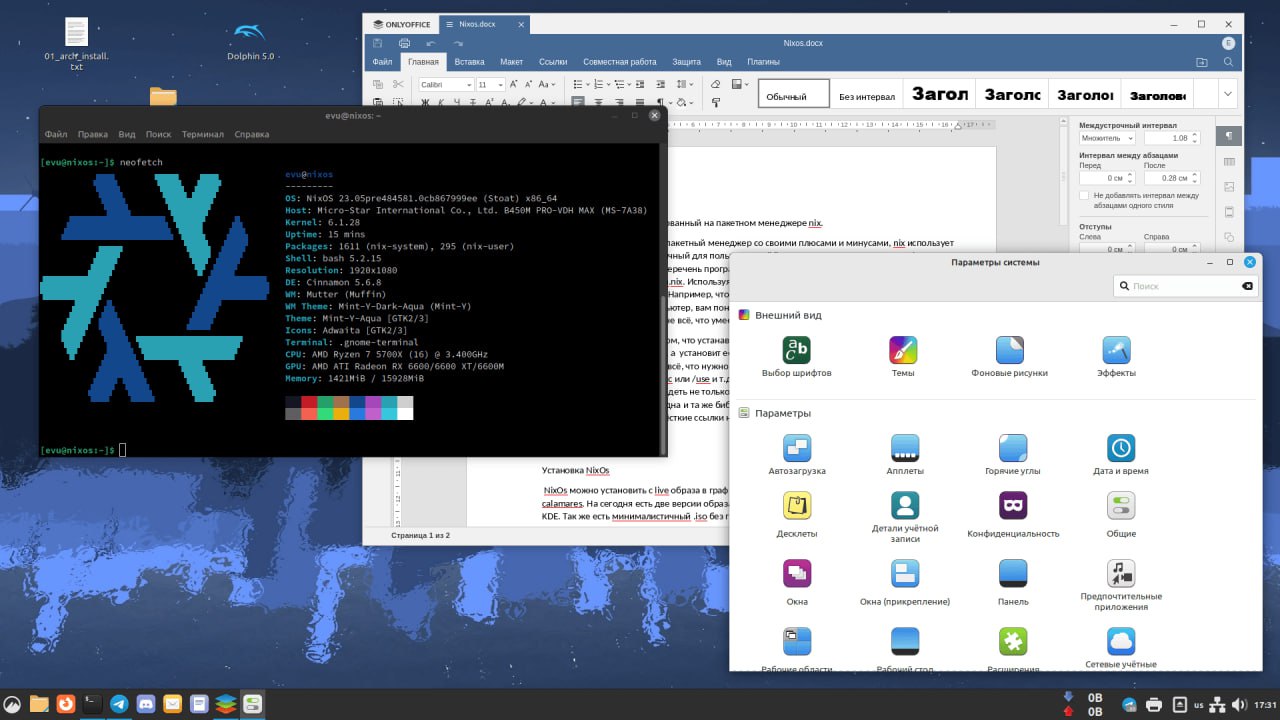Increase the spacing after paragraph value
The width and height of the screenshot is (1280, 720).
[1193, 175]
